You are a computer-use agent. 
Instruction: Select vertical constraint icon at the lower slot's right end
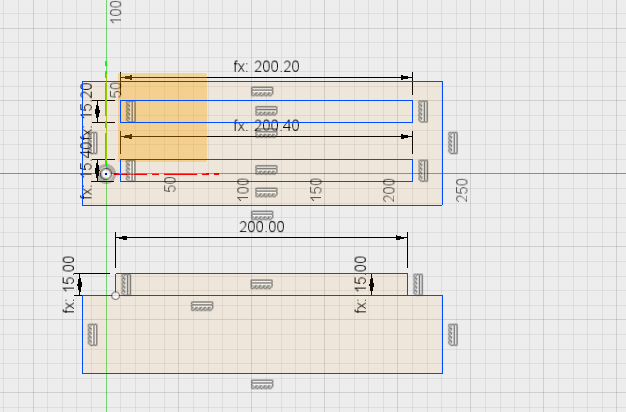tap(423, 170)
